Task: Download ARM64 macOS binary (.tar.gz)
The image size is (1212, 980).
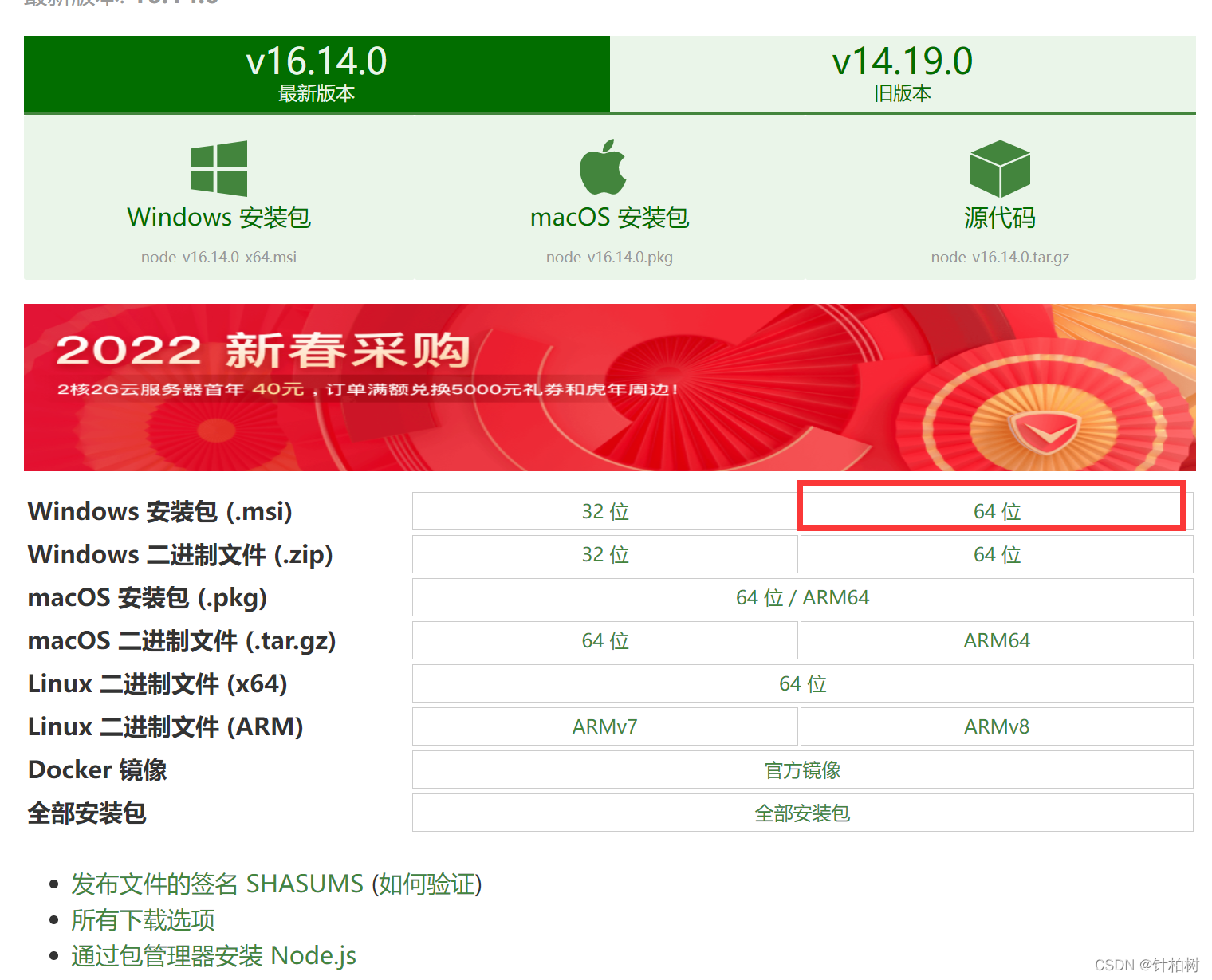Action: coord(997,640)
